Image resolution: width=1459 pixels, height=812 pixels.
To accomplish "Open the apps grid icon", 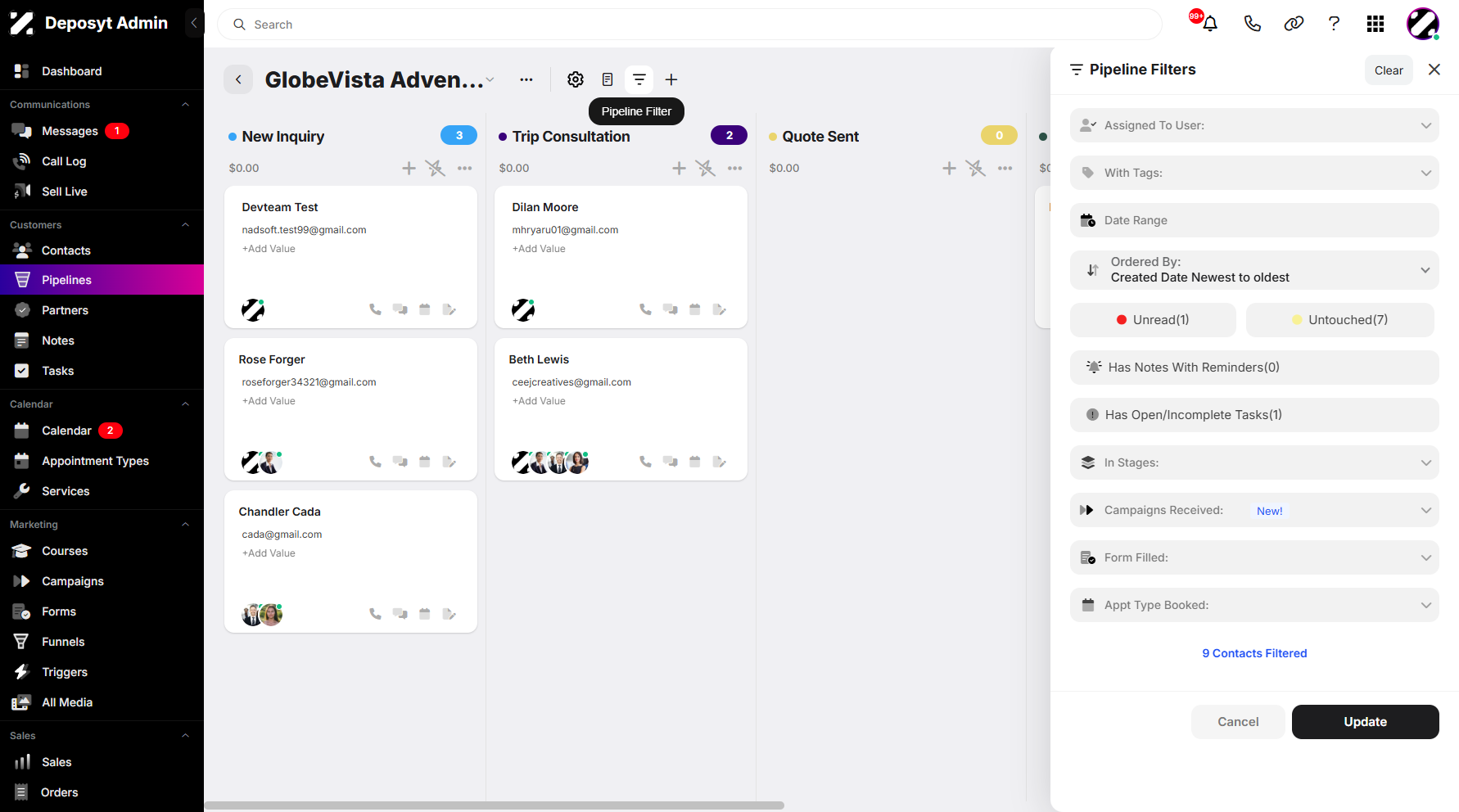I will tap(1375, 24).
